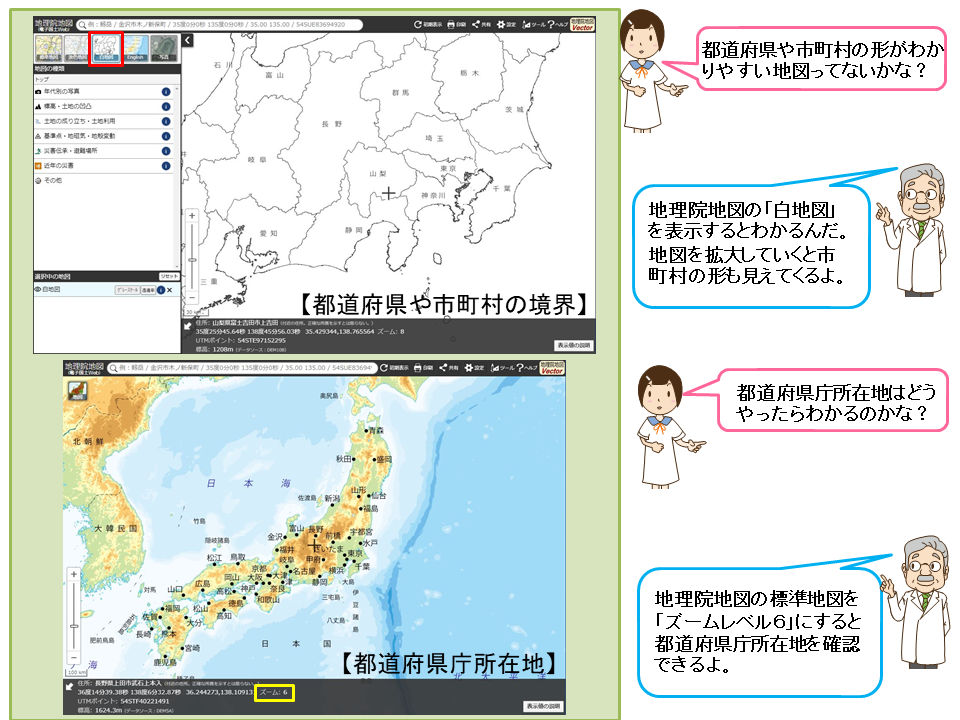Image resolution: width=960 pixels, height=720 pixels.
Task: Click the zoom slider handle on upper map
Action: [x=192, y=260]
